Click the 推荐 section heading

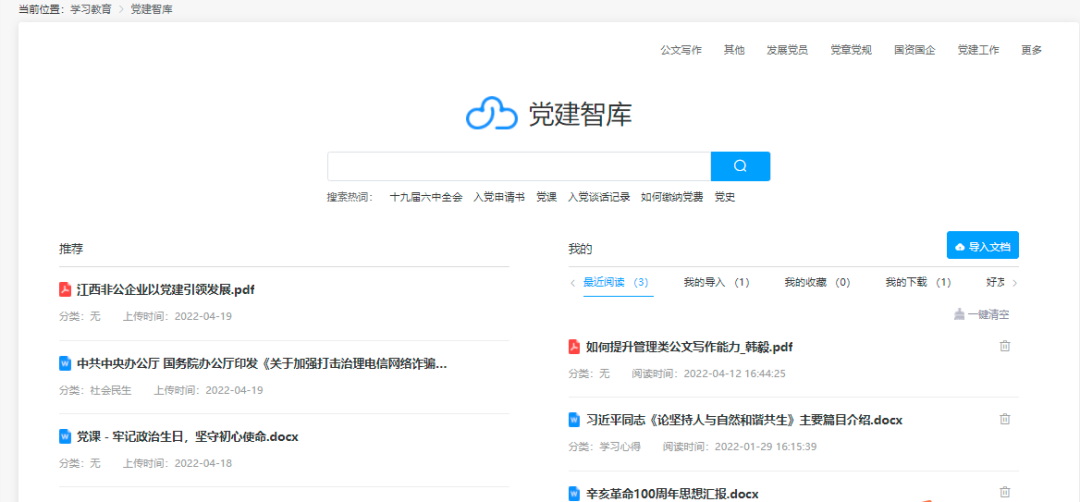point(71,249)
